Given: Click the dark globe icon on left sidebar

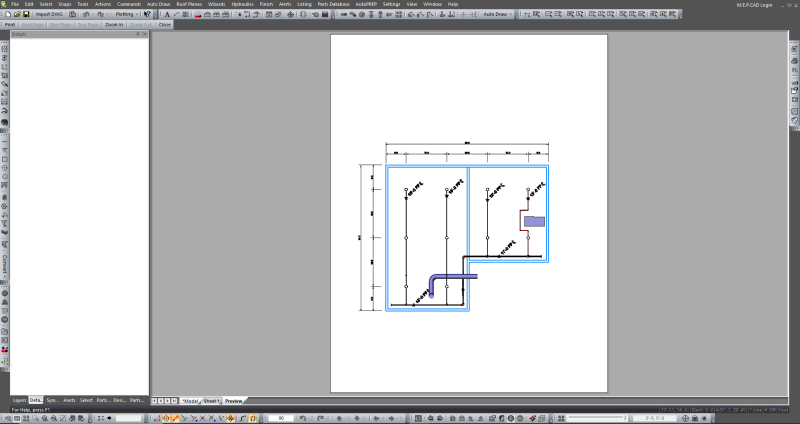Looking at the screenshot, I should (x=5, y=122).
